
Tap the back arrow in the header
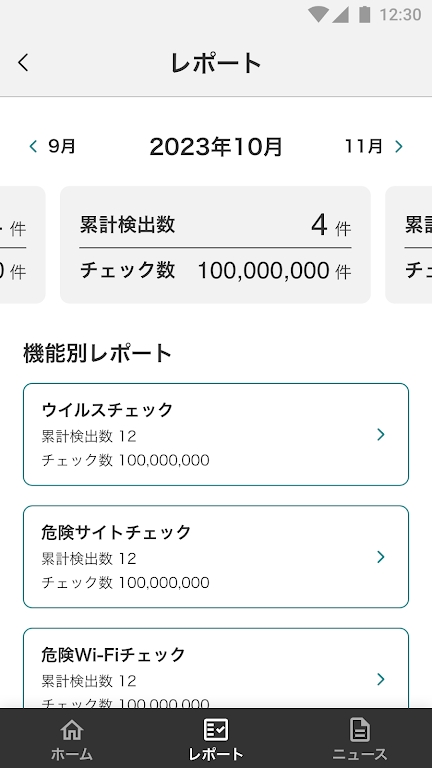[x=23, y=63]
